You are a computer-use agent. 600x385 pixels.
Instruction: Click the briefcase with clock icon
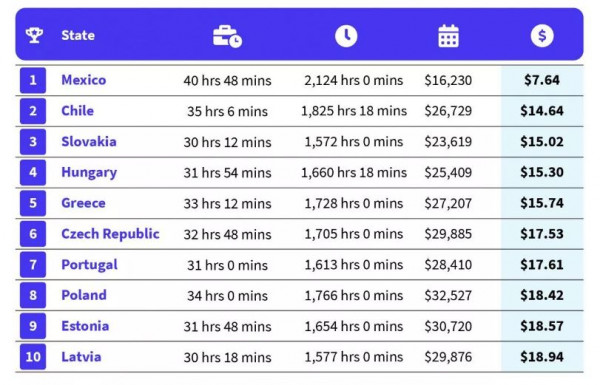(227, 36)
